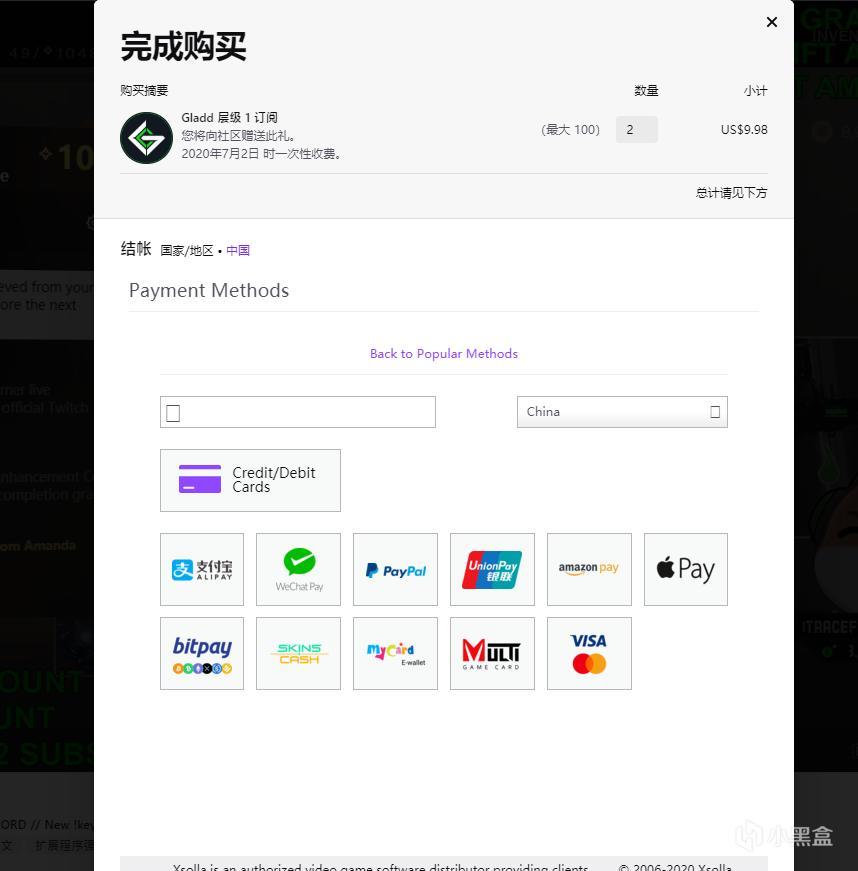The width and height of the screenshot is (858, 871).
Task: Choose Alipay payment method
Action: pos(202,569)
